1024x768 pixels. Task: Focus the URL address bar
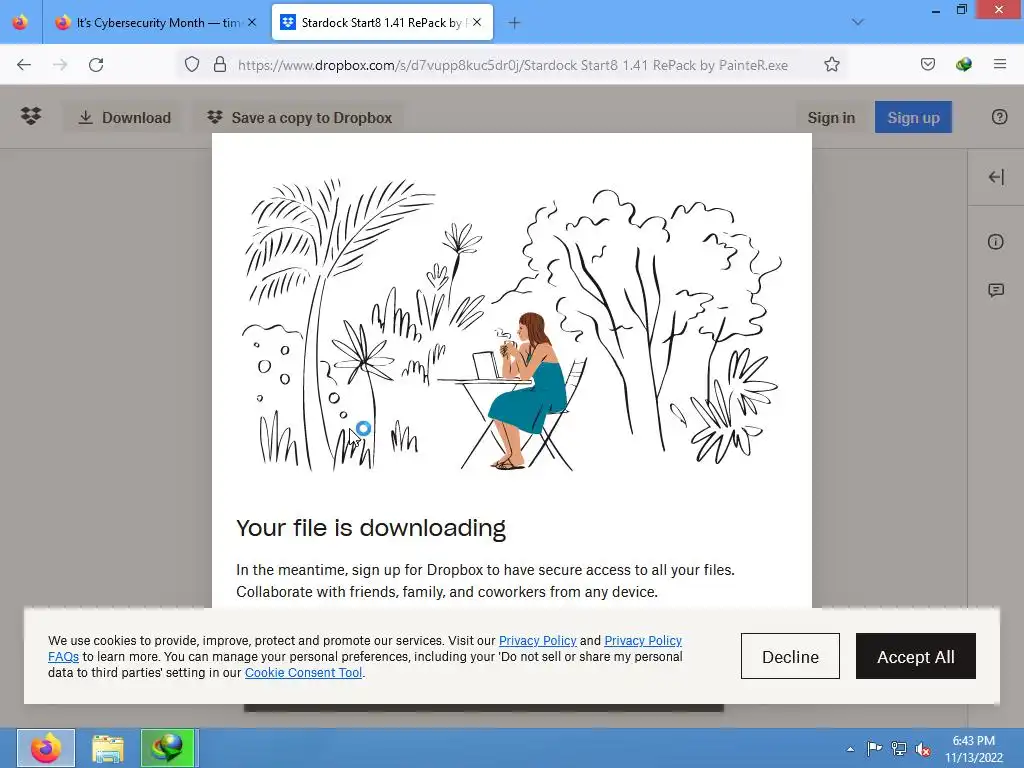click(x=513, y=65)
